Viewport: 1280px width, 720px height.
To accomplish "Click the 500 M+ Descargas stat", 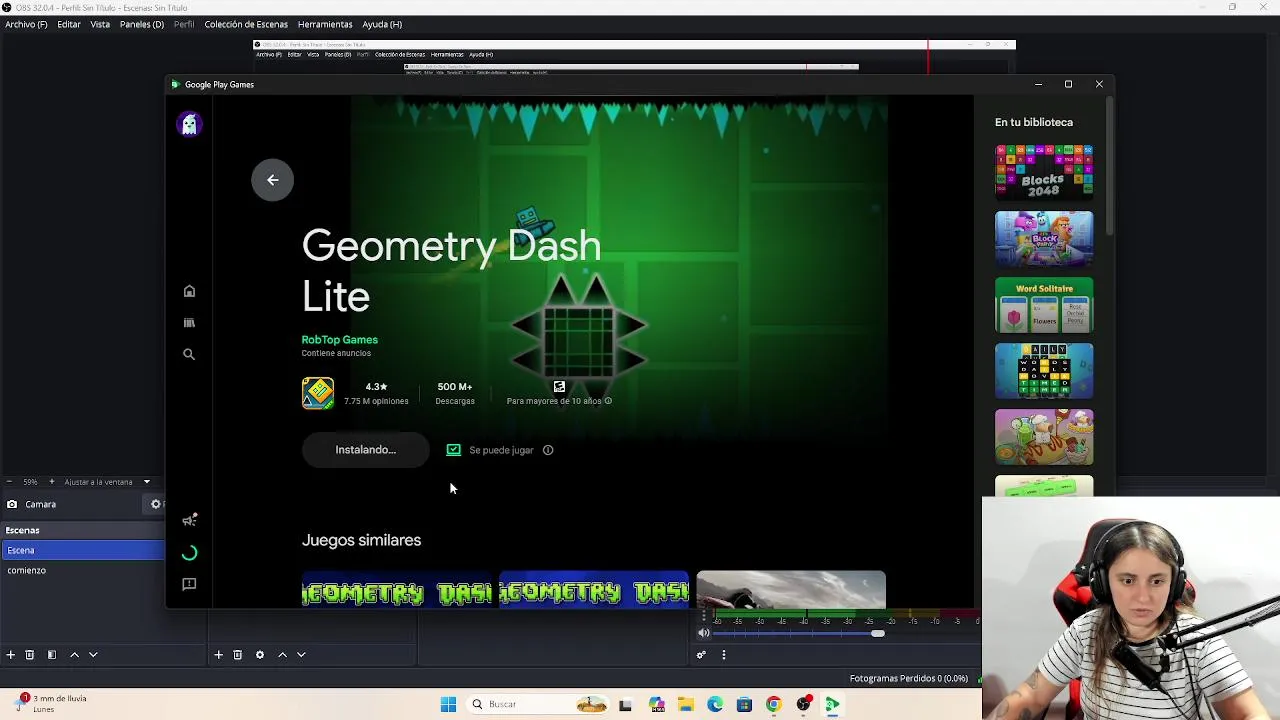I will click(455, 393).
